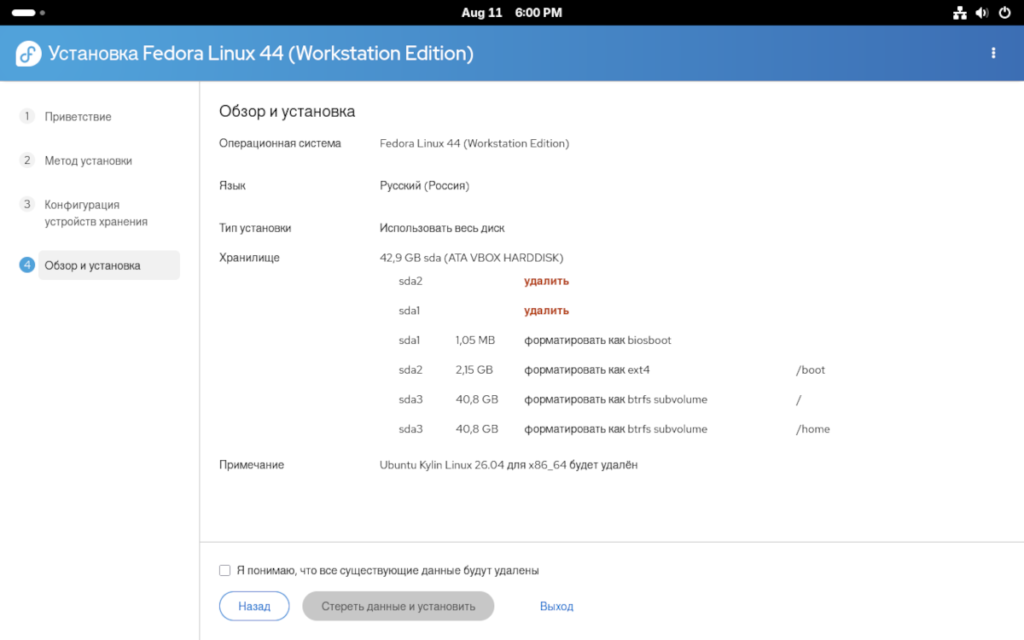Select the 'Метод установки' step in the sidebar
Screen dimensions: 1024x640
coord(88,160)
